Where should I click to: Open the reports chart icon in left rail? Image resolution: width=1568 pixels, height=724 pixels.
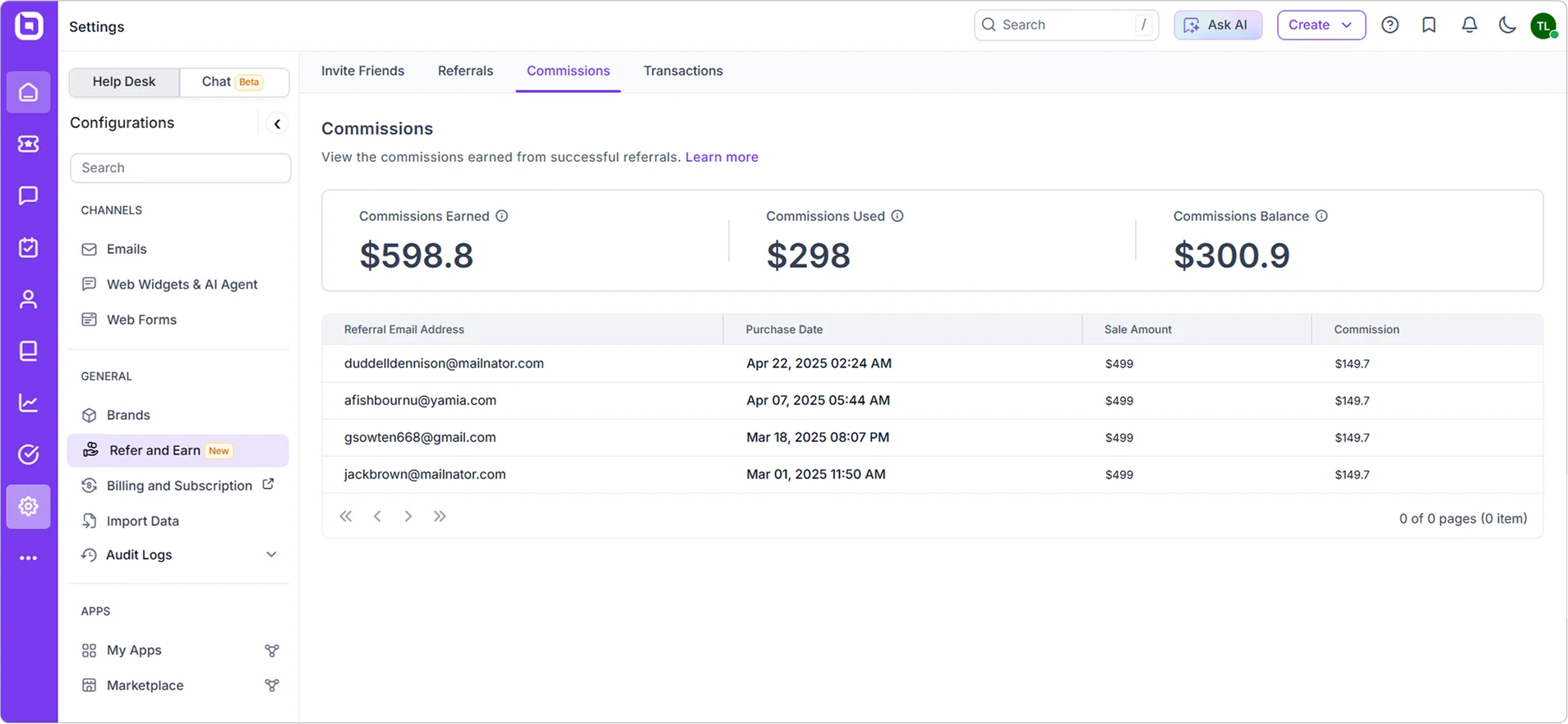[29, 403]
